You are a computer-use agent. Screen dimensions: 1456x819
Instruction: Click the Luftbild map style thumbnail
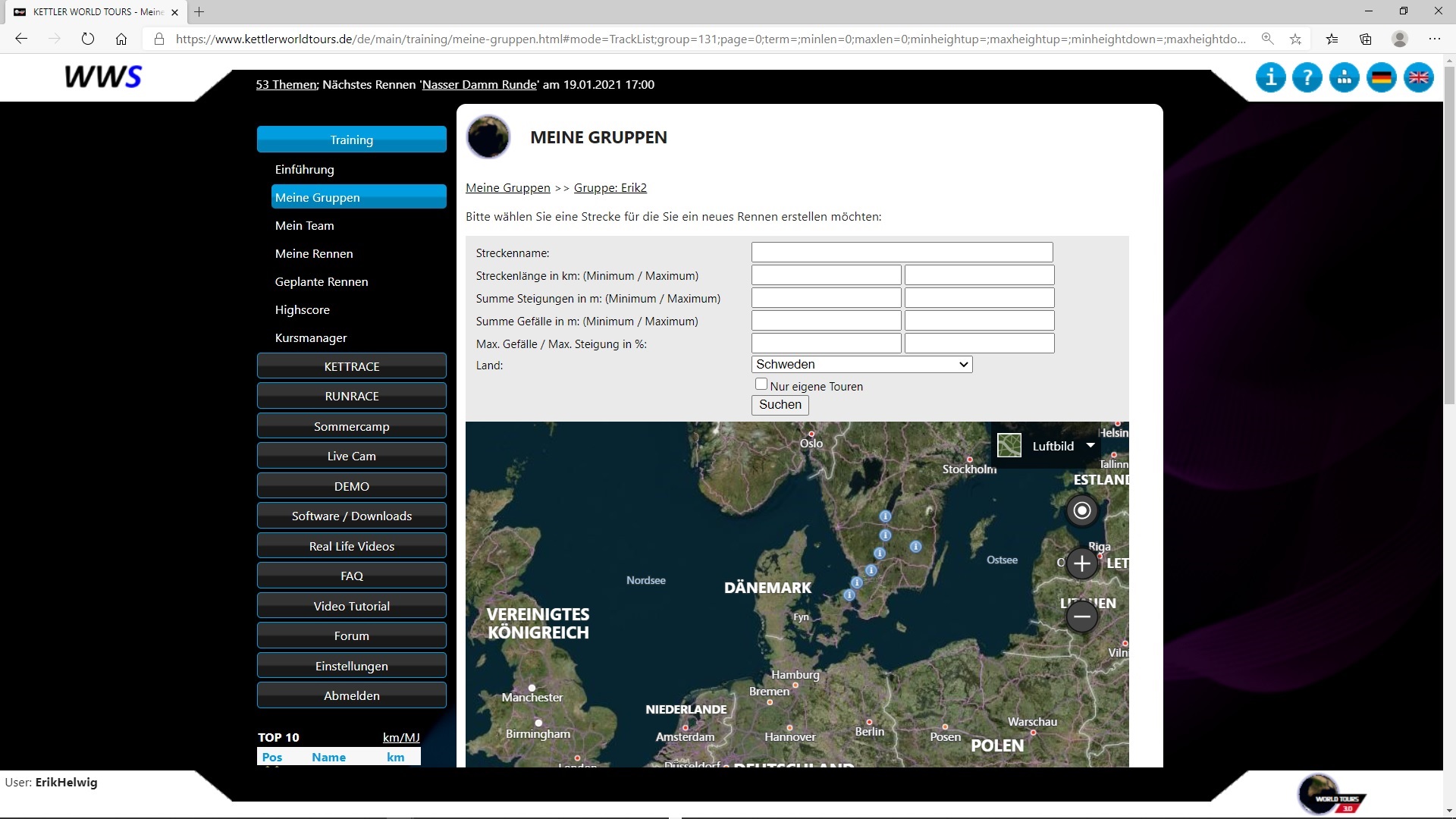click(1009, 445)
